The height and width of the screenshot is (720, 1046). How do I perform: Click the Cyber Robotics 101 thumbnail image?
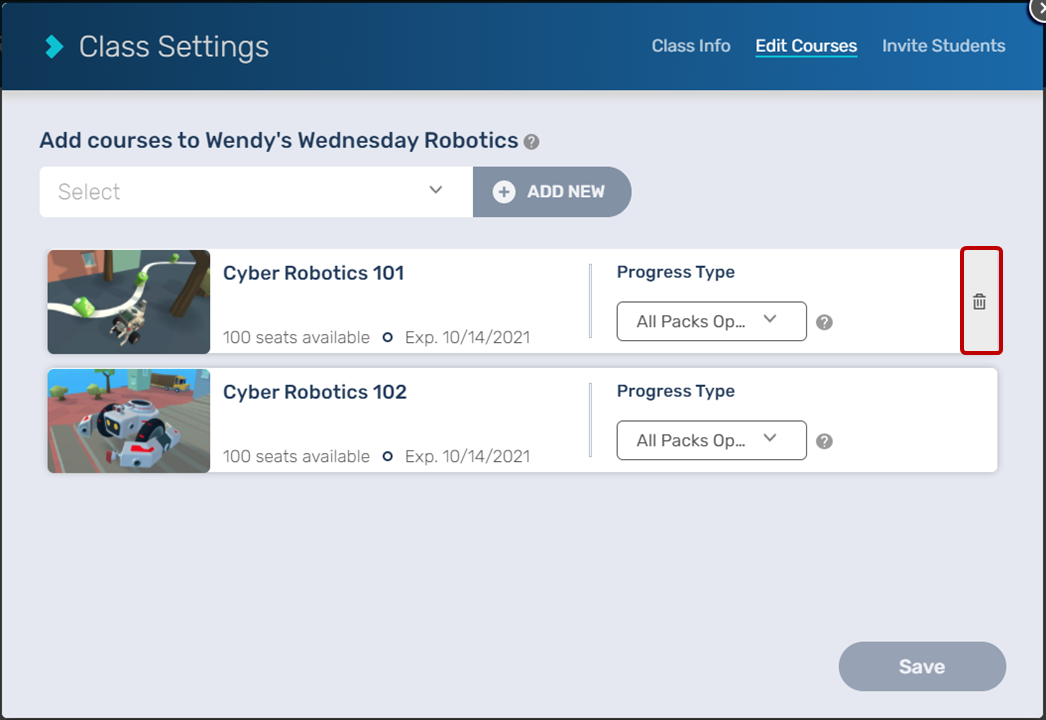[x=129, y=301]
